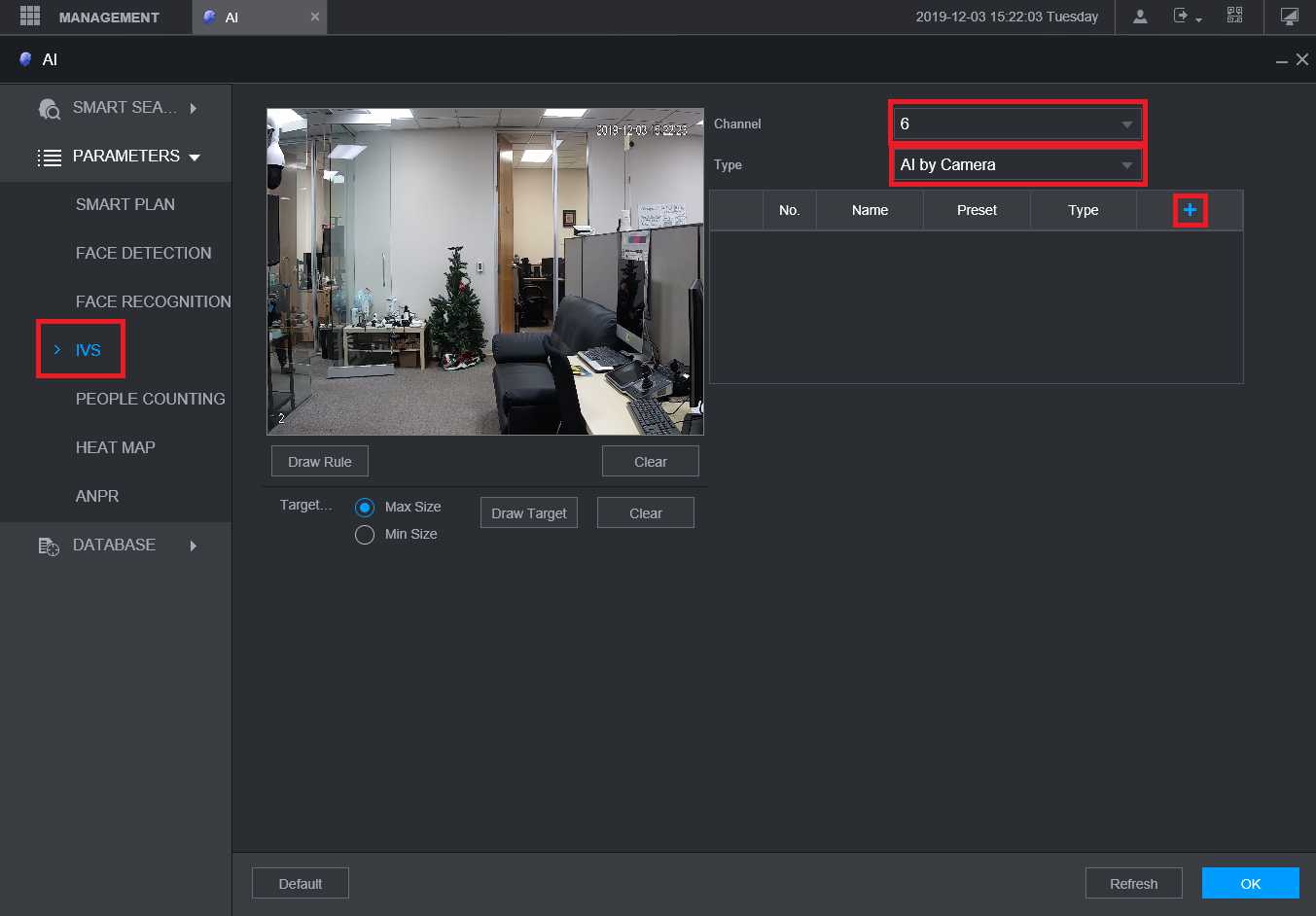Click the monitor display icon

click(1289, 17)
